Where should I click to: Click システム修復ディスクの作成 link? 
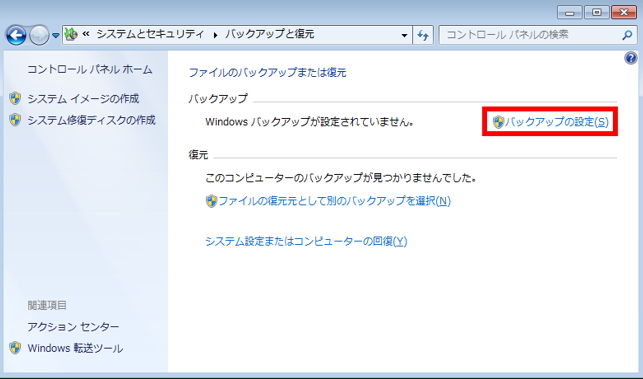[91, 120]
